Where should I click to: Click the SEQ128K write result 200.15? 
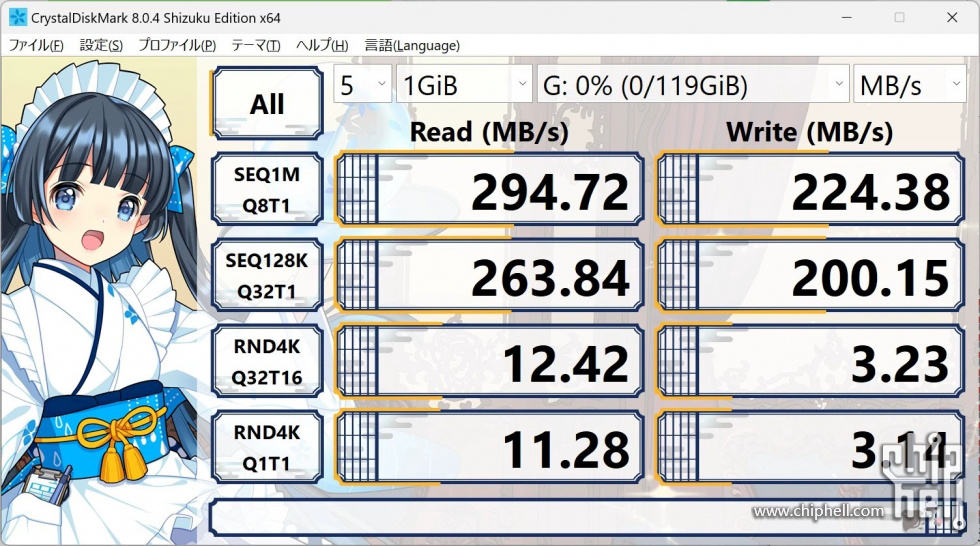click(x=810, y=275)
